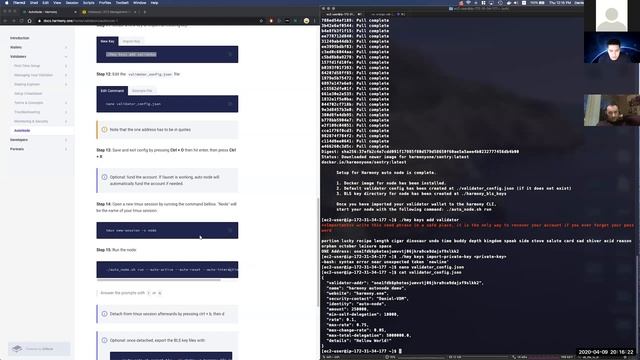Open the Apple menu
Screen dimensions: 640x360
pos(7,2)
